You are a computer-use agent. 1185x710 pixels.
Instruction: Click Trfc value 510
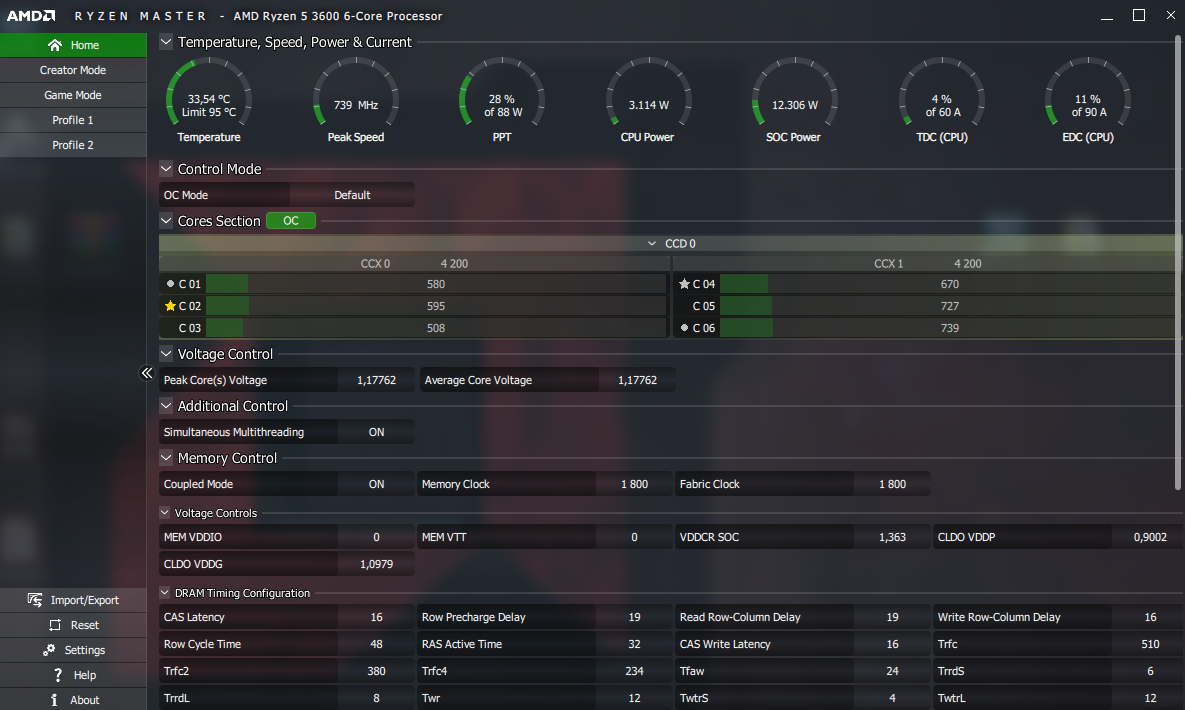pos(1149,644)
